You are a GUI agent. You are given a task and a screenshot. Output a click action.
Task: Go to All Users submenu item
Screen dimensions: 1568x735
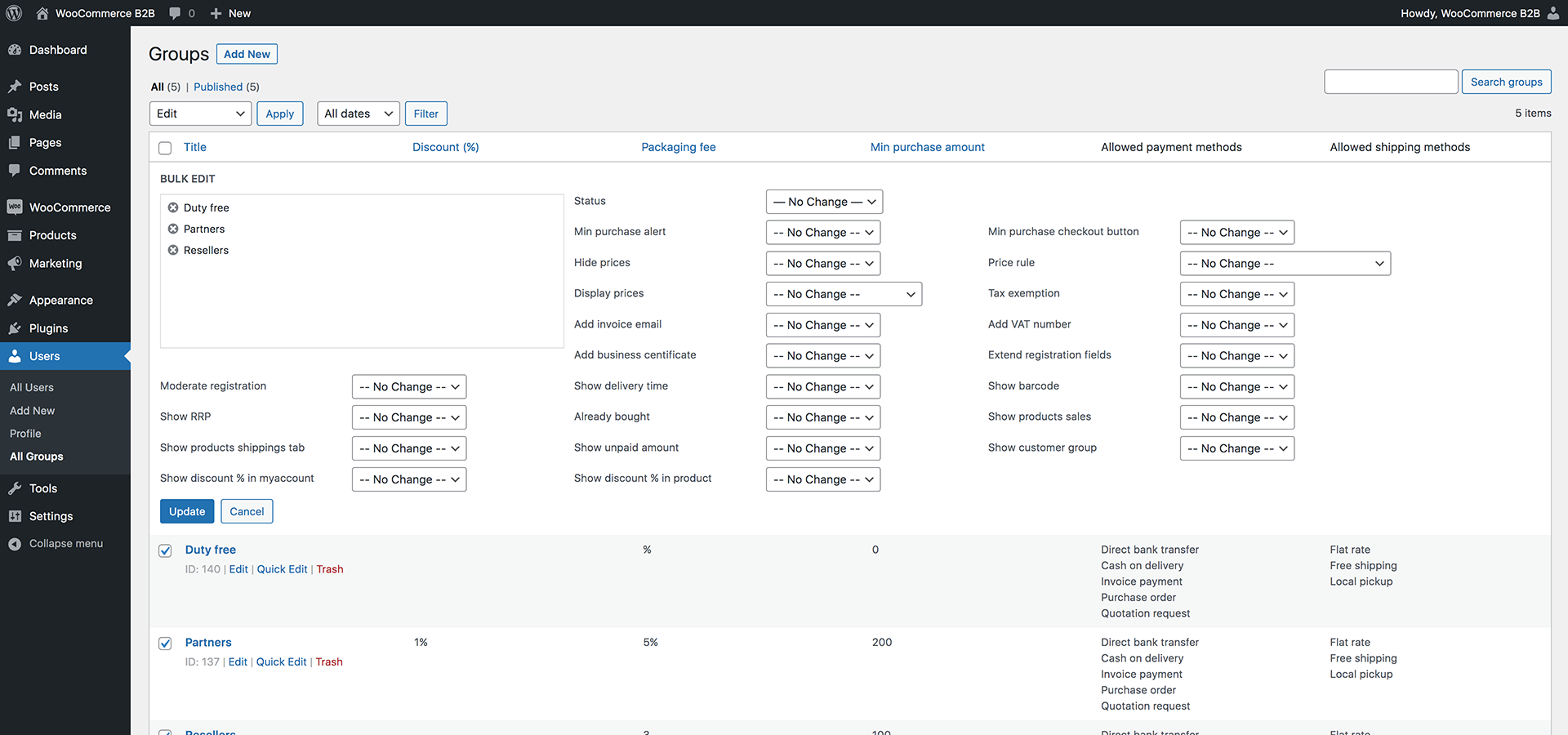click(32, 388)
